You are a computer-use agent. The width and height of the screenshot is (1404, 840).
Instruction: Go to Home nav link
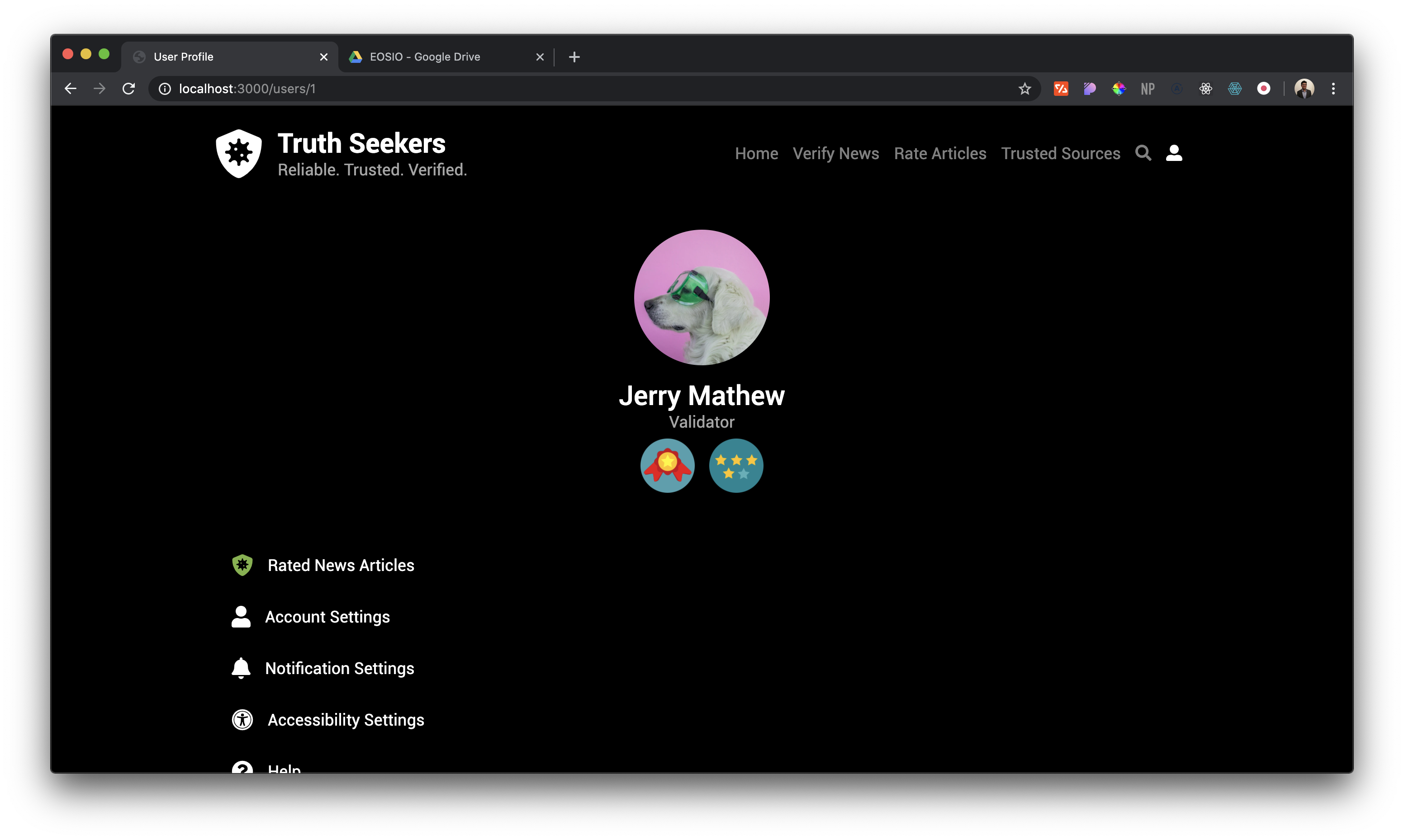pyautogui.click(x=756, y=153)
